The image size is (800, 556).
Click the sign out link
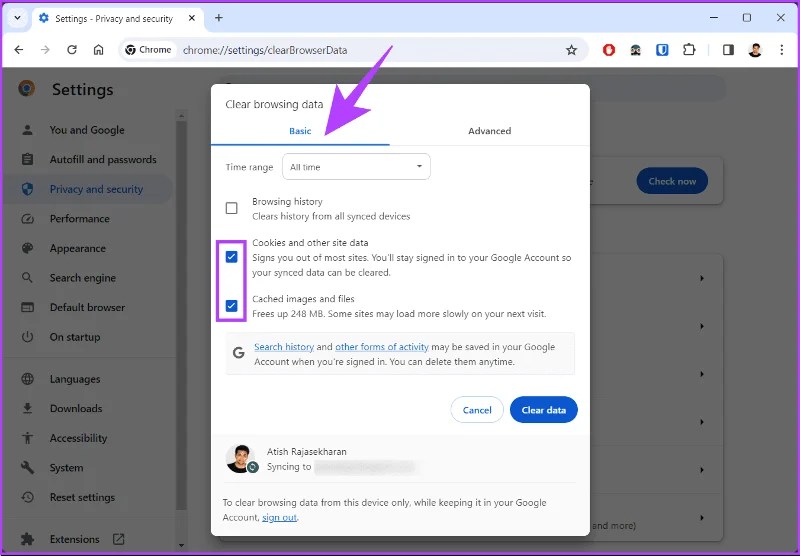click(x=280, y=517)
